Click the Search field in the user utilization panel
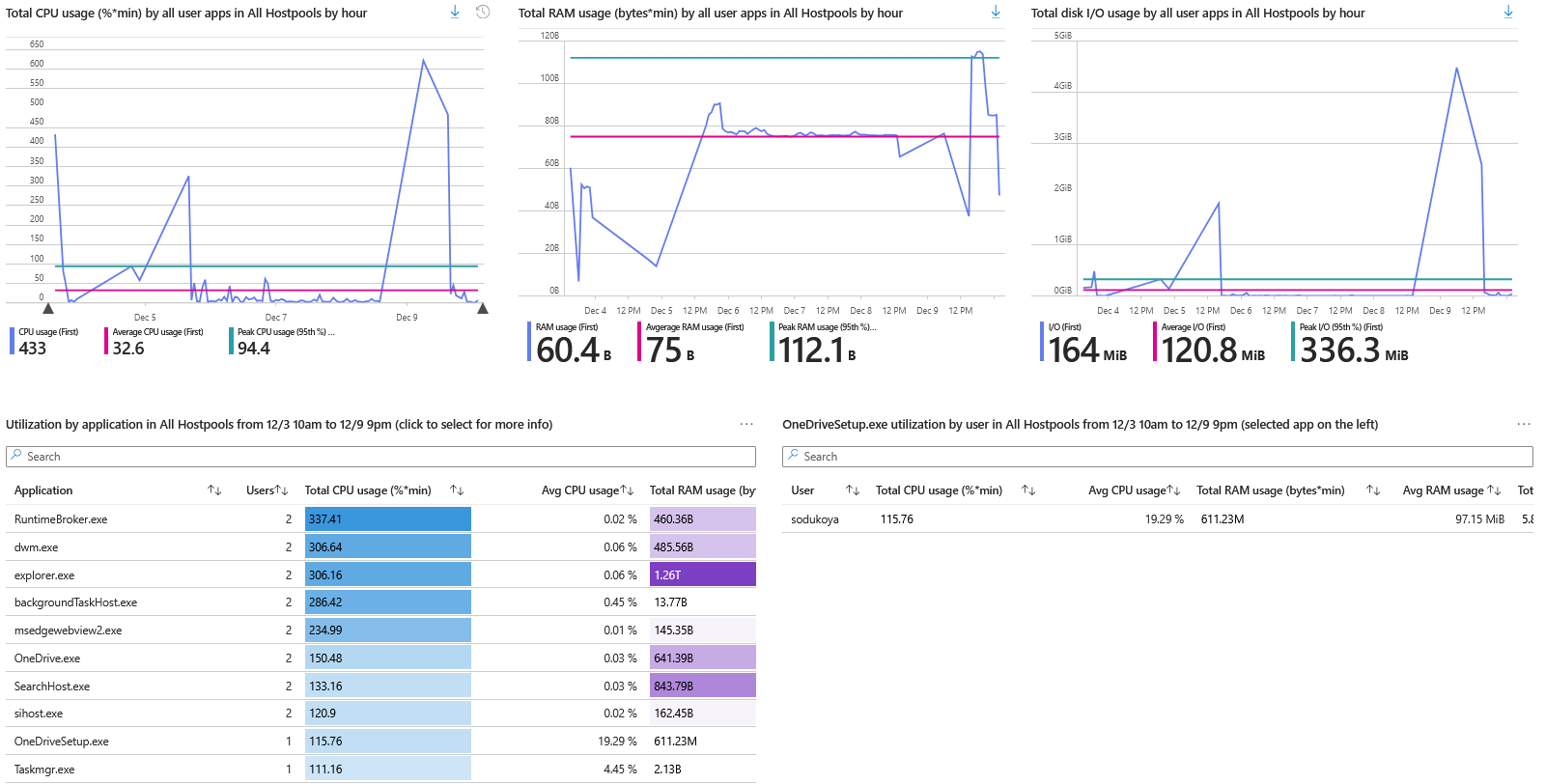Viewport: 1546px width, 784px height. pos(1158,457)
